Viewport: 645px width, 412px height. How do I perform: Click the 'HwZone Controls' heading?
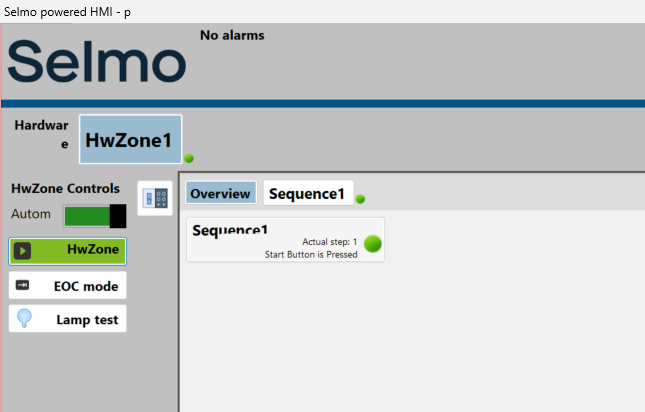click(65, 188)
